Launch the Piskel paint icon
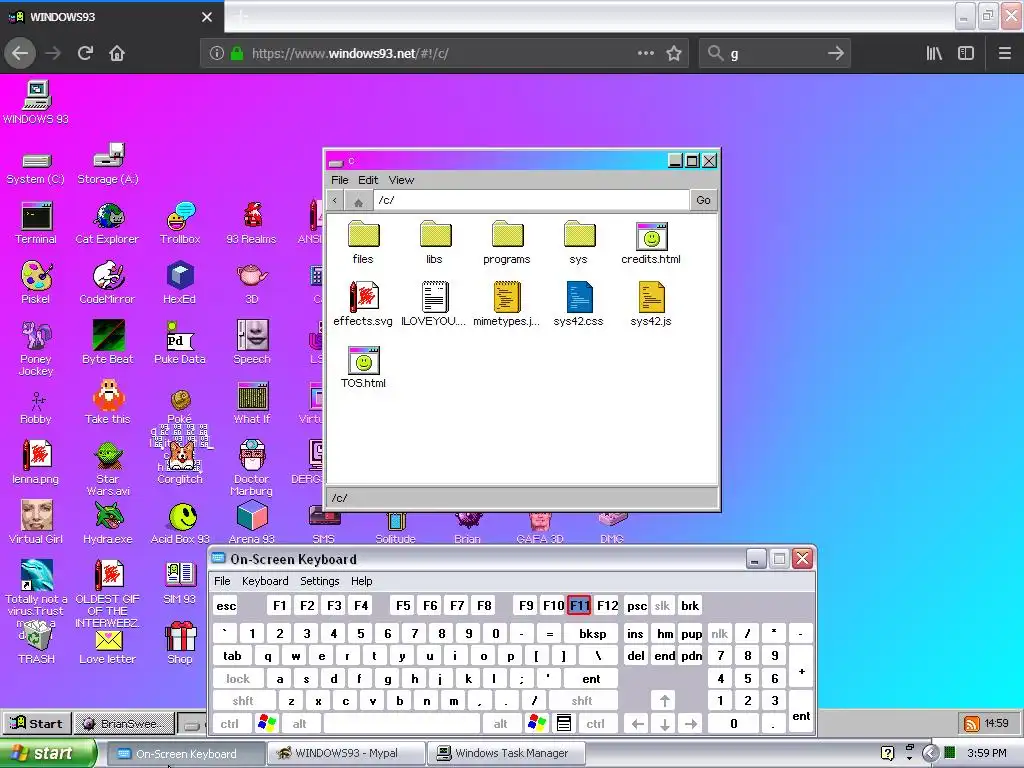This screenshot has height=768, width=1024. 36,283
